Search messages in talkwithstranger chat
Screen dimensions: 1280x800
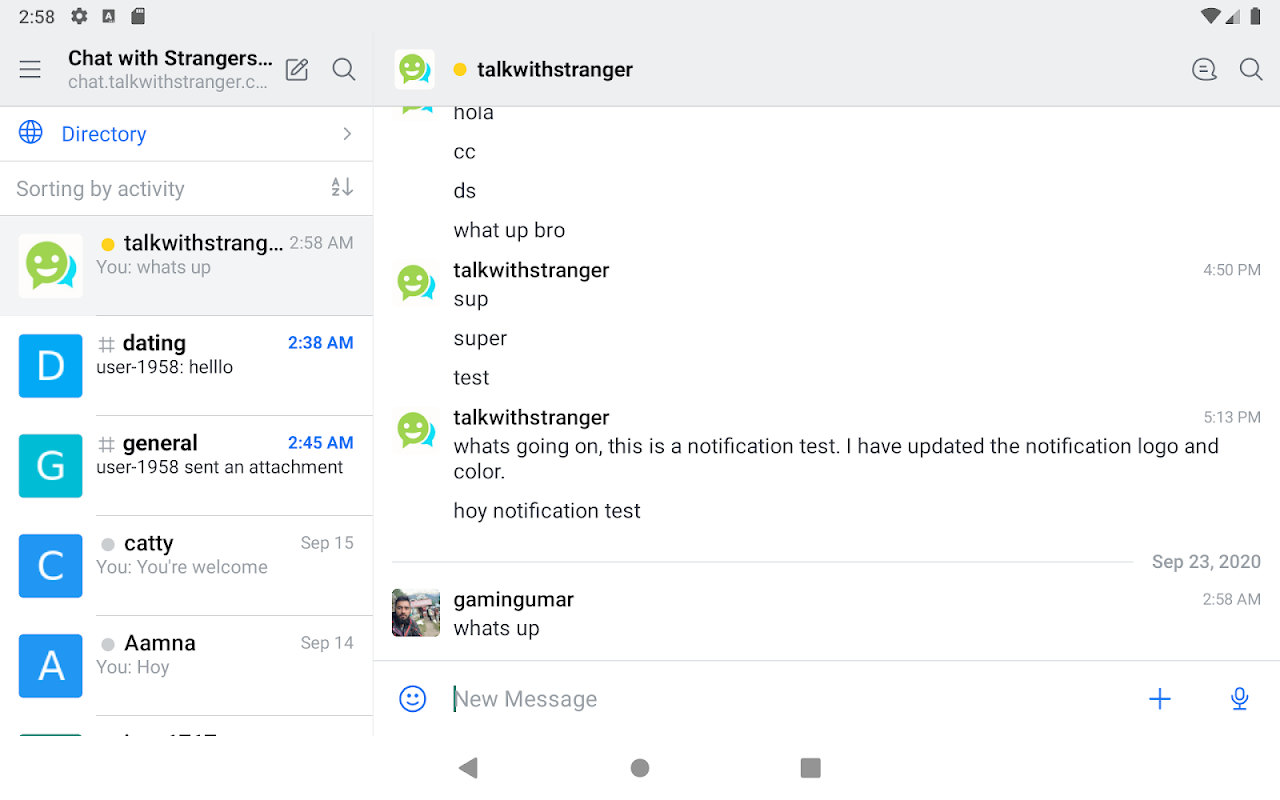[x=1251, y=69]
